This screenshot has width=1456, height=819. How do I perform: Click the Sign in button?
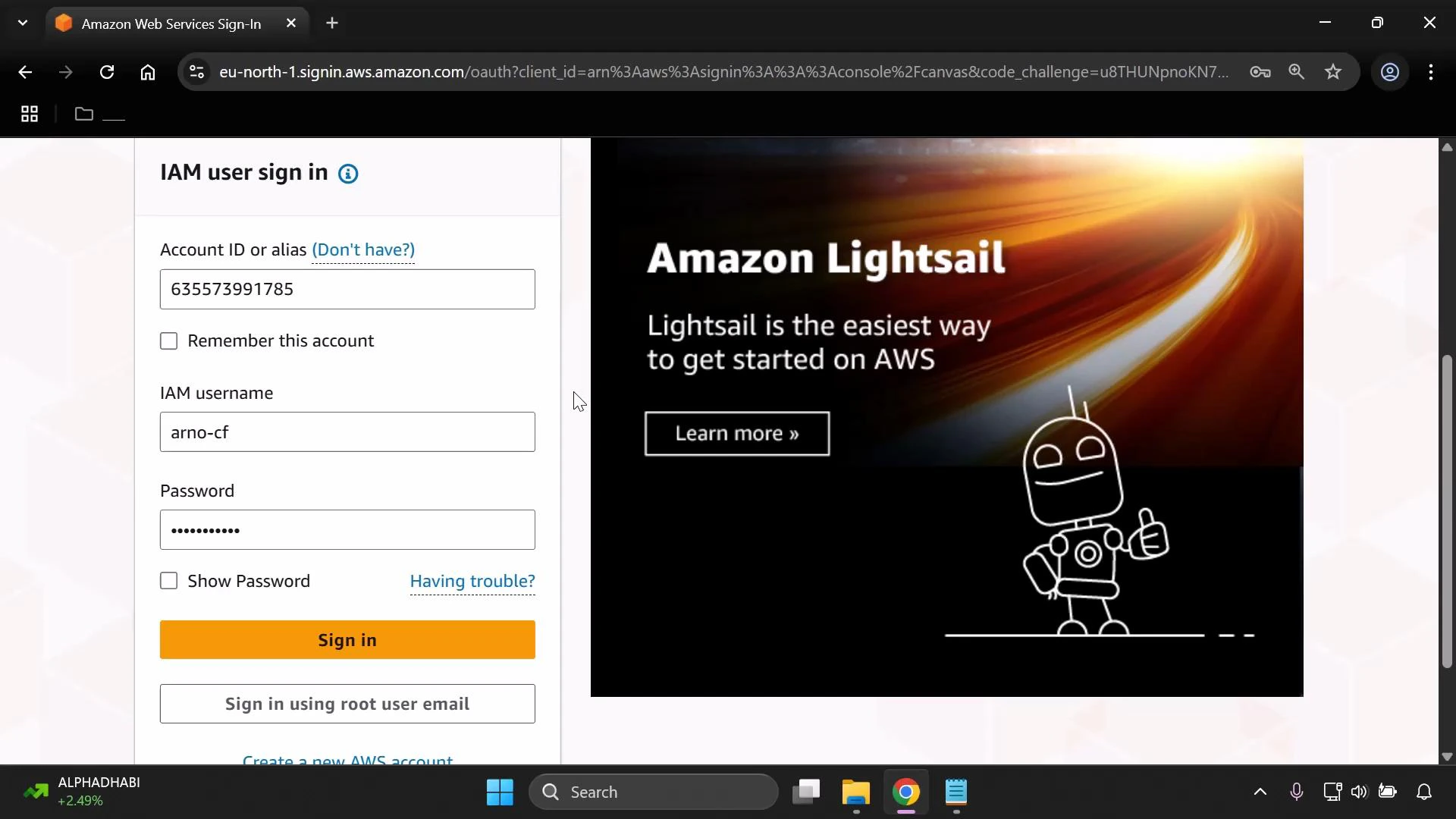coord(347,640)
